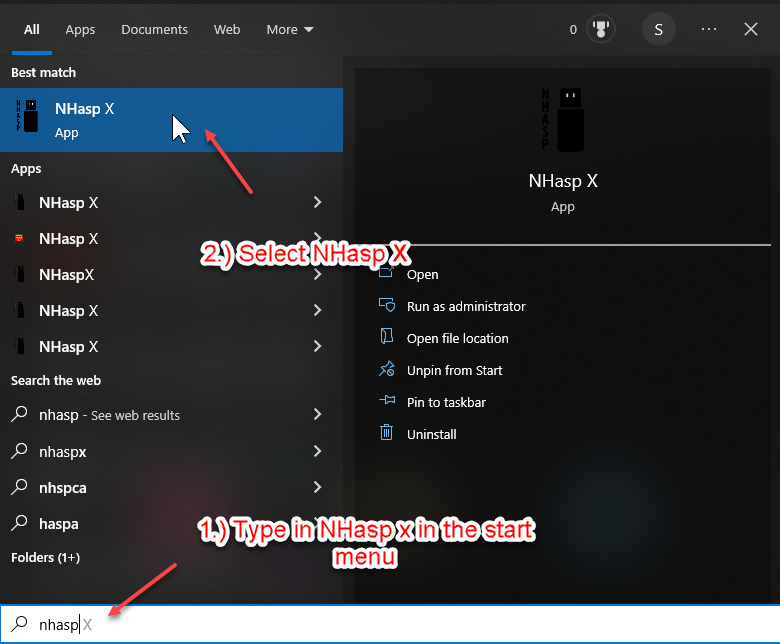Open 'nhasp - See web results'

click(x=171, y=415)
